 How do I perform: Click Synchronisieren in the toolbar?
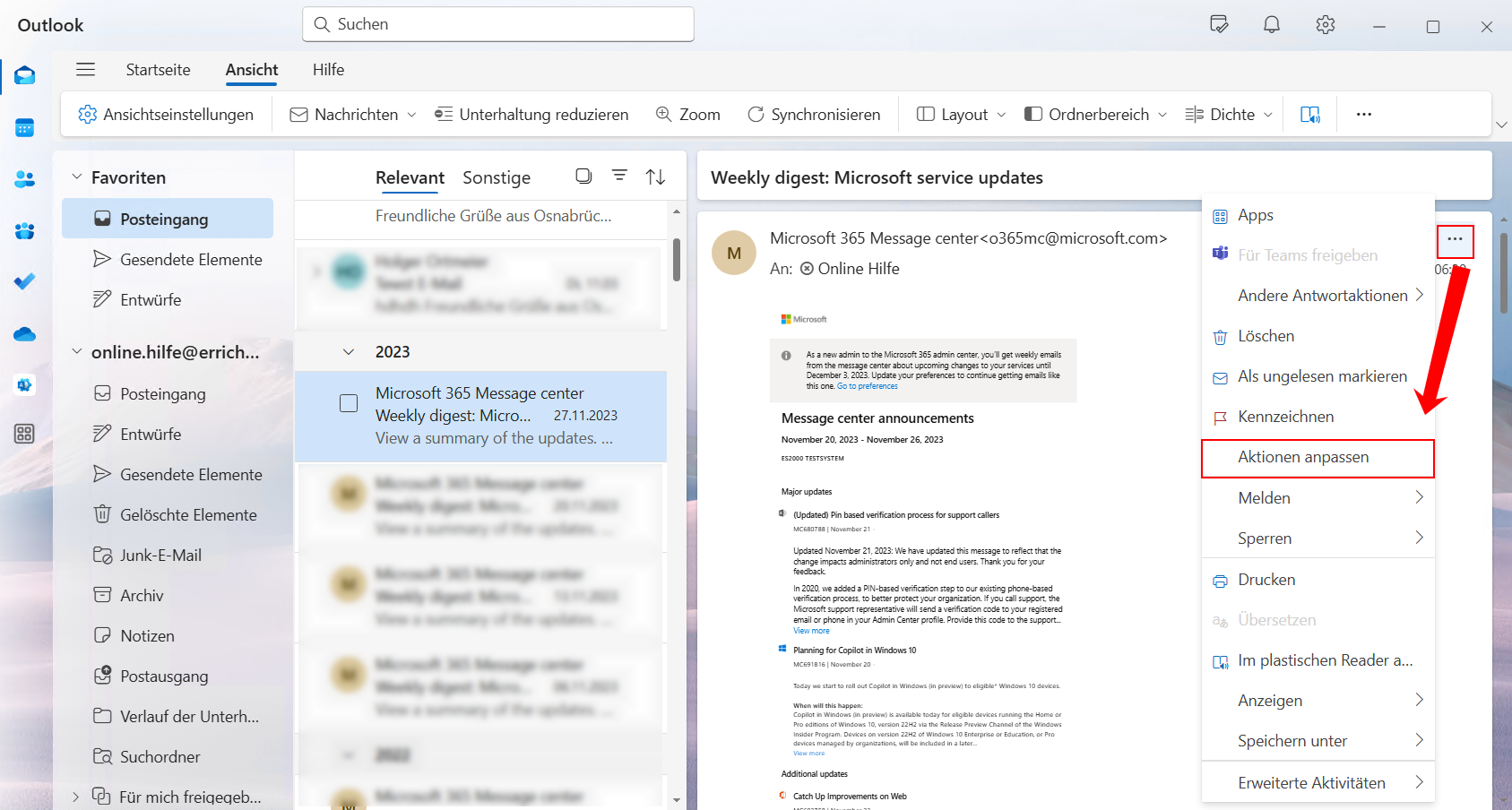[x=814, y=114]
